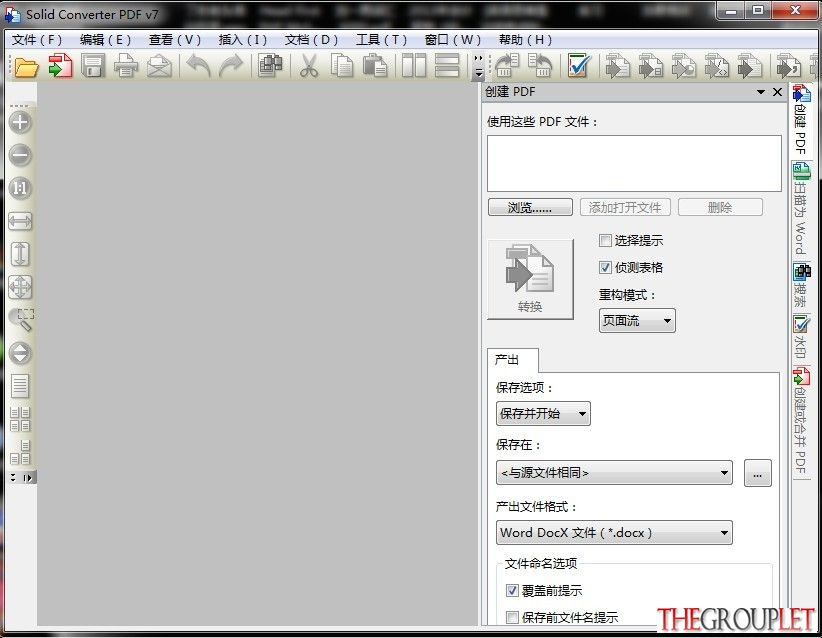Open a file with the folder icon
This screenshot has width=822, height=638.
(x=26, y=67)
